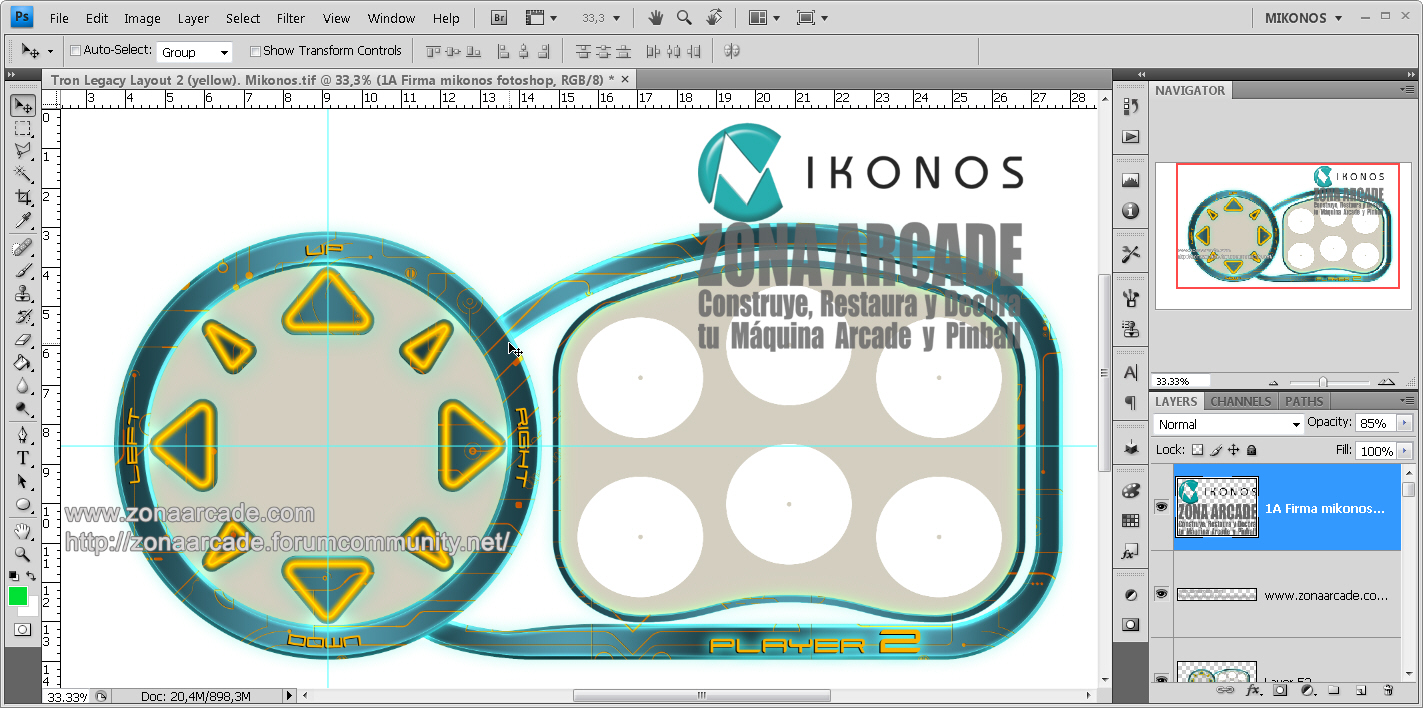
Task: Open the Layer menu
Action: pos(193,18)
